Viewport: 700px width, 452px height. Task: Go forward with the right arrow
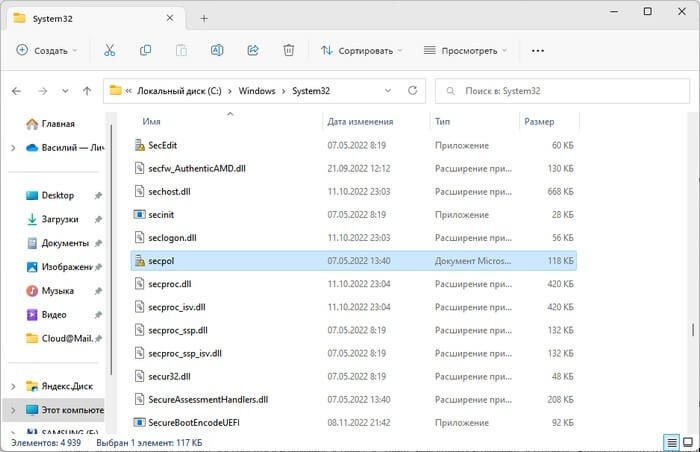[42, 91]
